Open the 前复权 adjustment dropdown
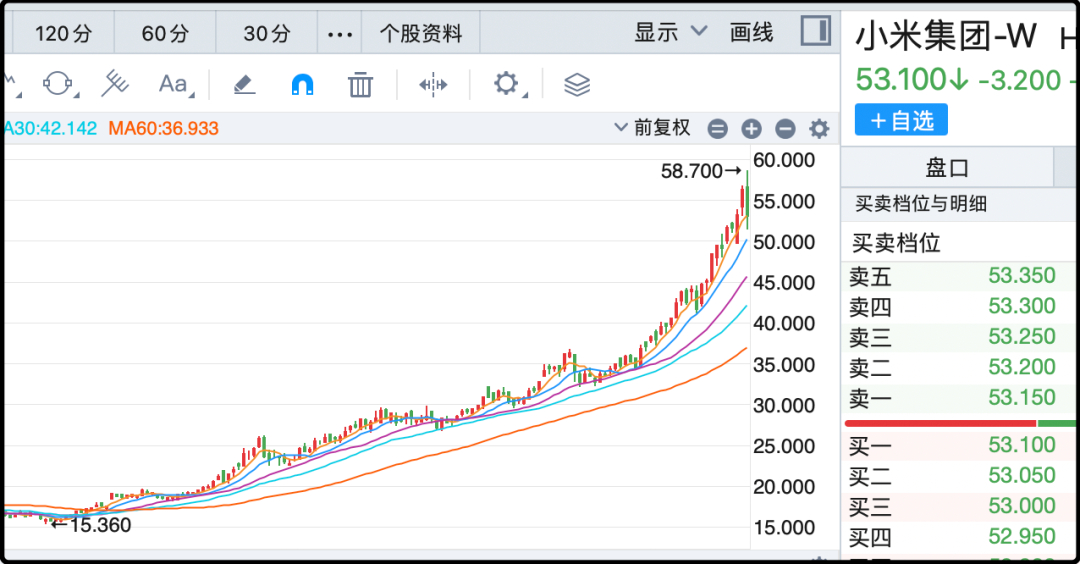 (651, 128)
